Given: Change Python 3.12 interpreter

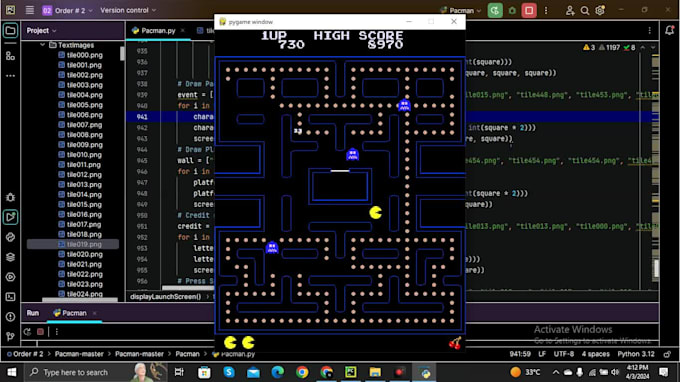Looking at the screenshot, I should coord(636,354).
